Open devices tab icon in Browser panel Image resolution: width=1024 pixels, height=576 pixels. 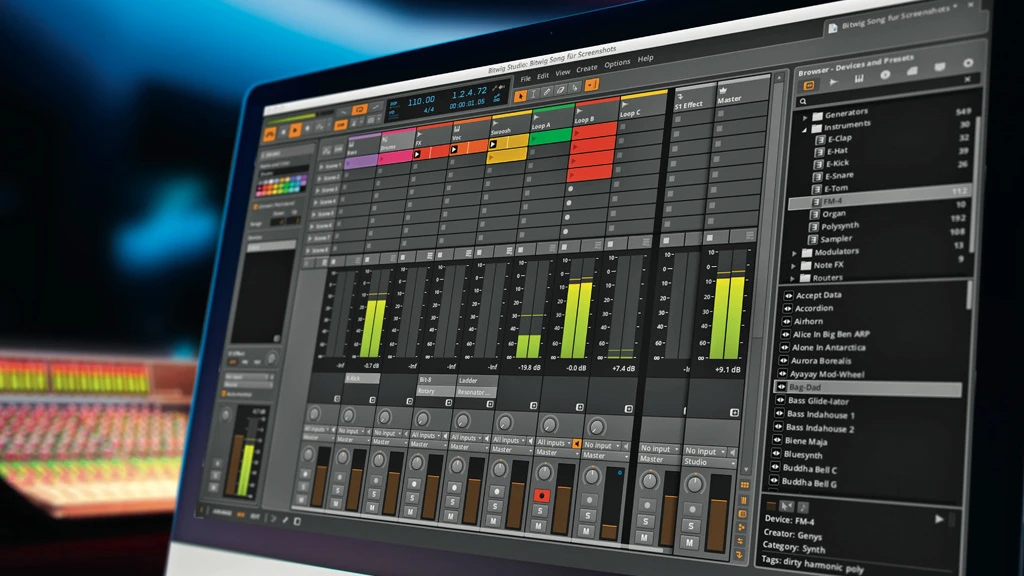pyautogui.click(x=809, y=86)
